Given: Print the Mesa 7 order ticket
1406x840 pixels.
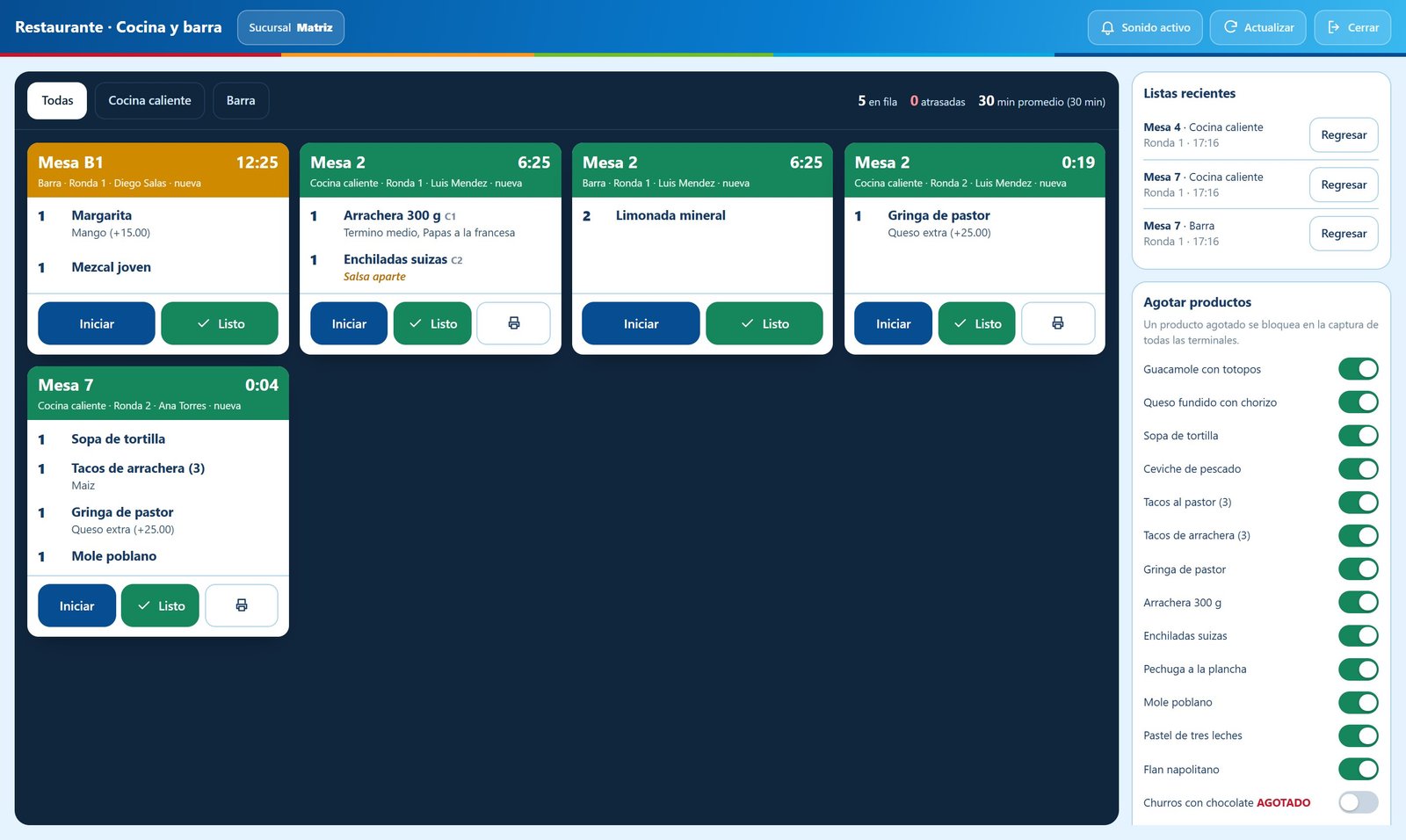Looking at the screenshot, I should coord(242,605).
